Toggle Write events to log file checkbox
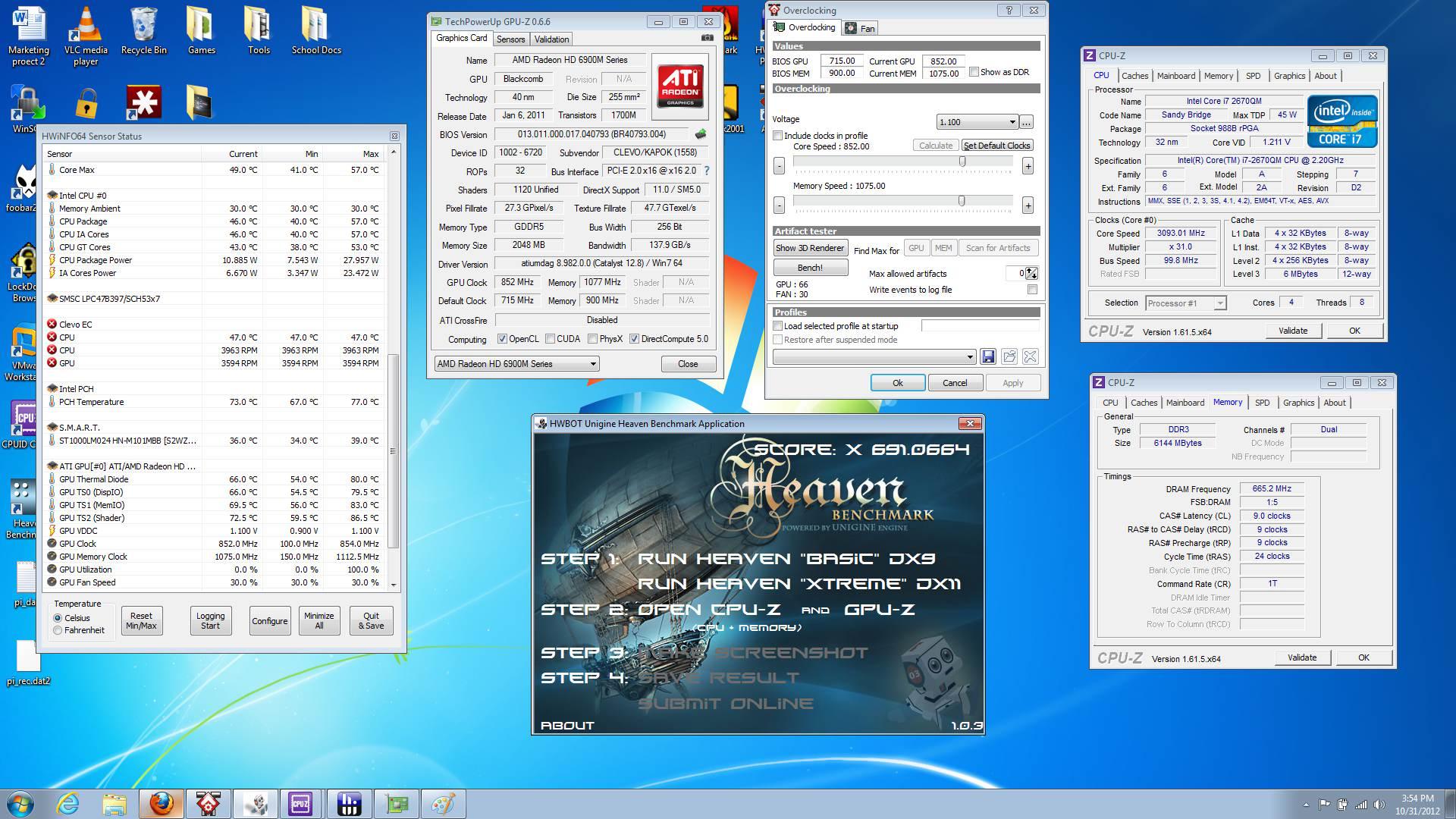The width and height of the screenshot is (1456, 819). click(x=1031, y=290)
